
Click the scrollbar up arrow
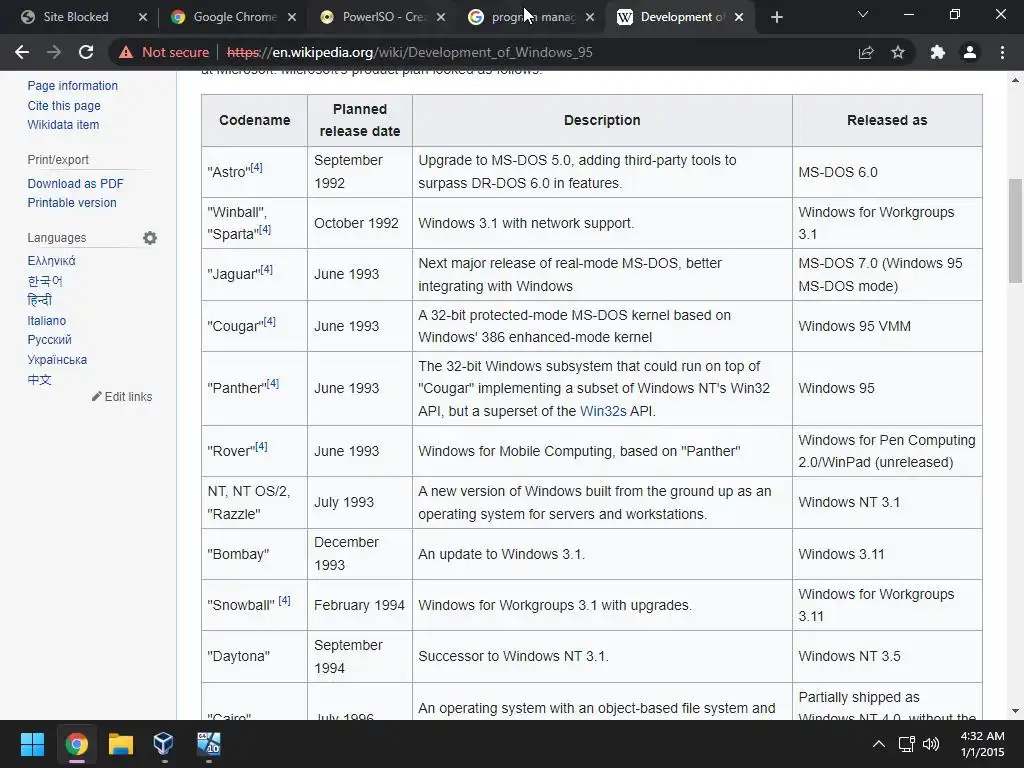coord(1015,80)
